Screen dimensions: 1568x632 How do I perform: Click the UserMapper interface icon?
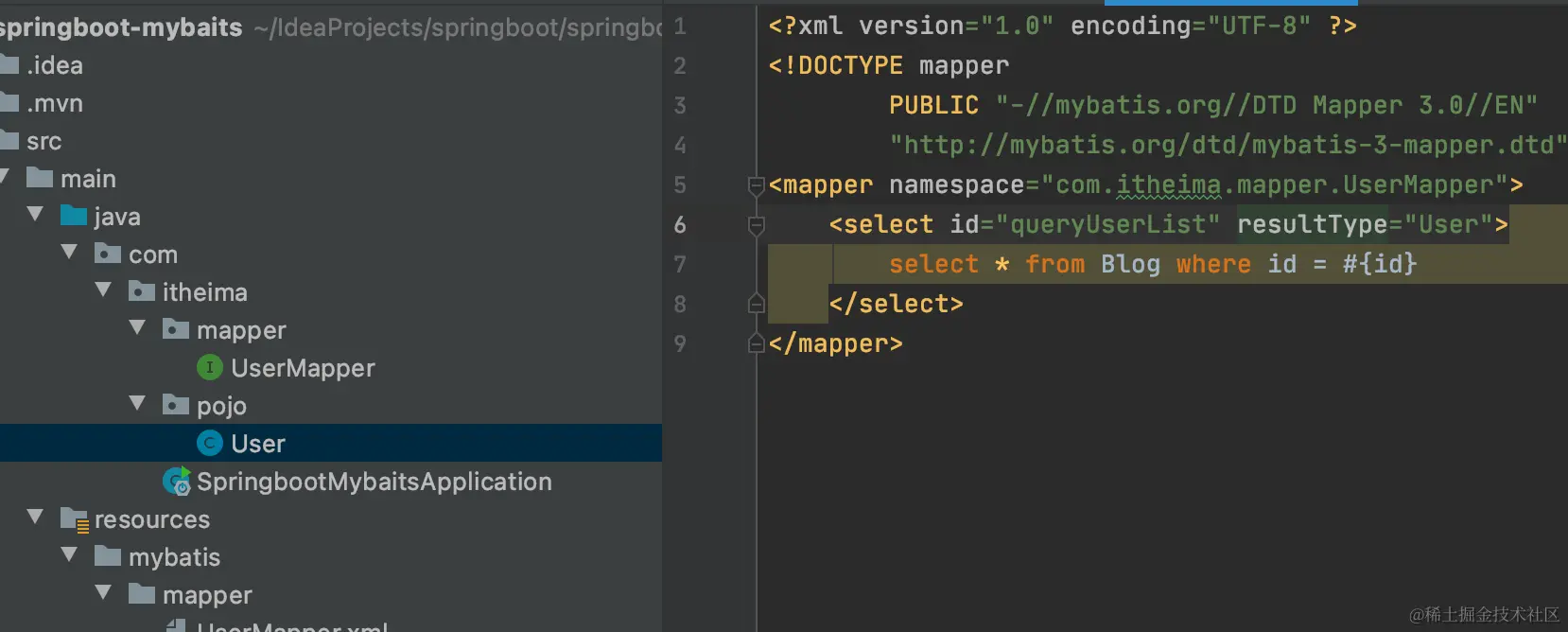pyautogui.click(x=209, y=367)
